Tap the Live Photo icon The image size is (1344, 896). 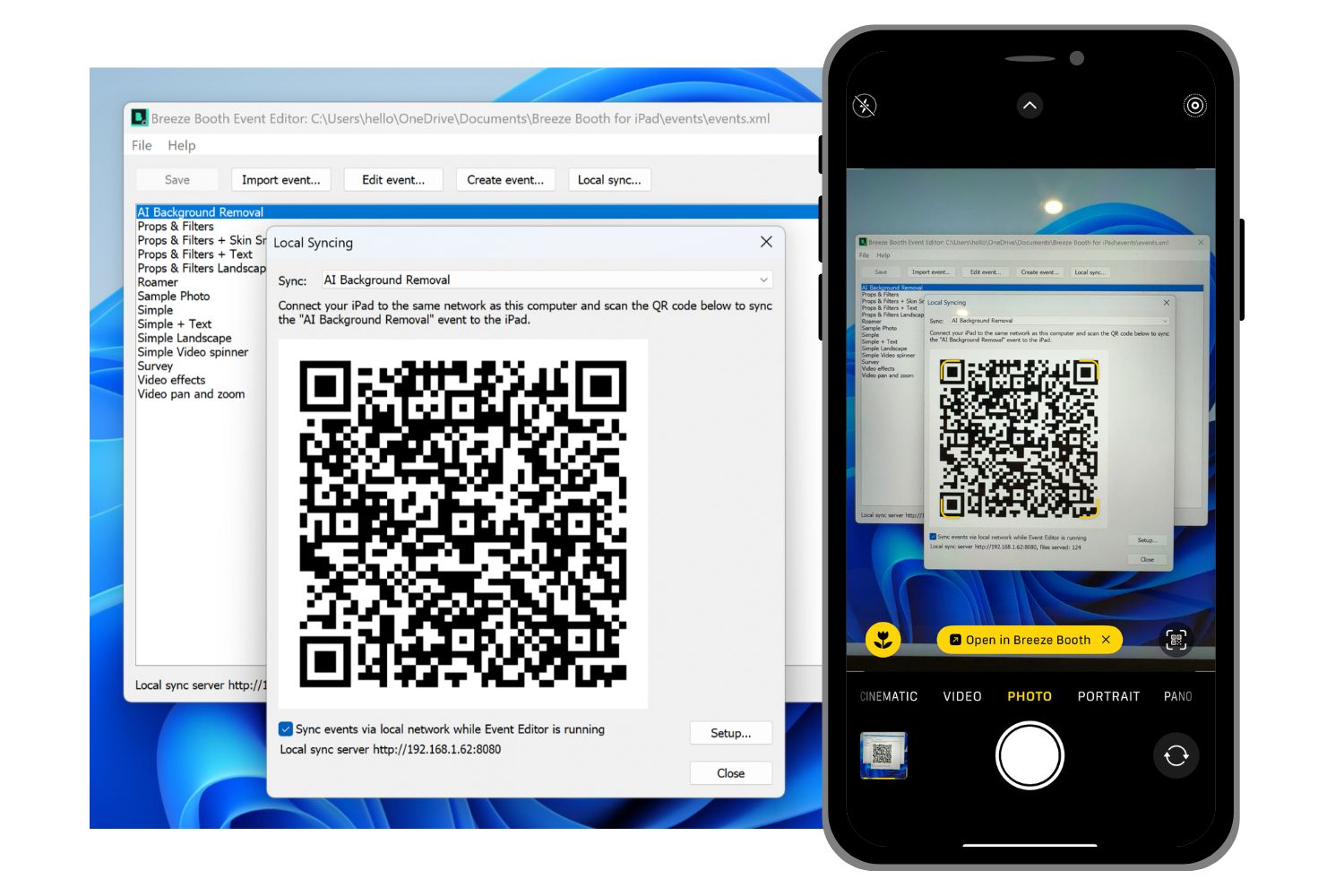click(x=1194, y=106)
